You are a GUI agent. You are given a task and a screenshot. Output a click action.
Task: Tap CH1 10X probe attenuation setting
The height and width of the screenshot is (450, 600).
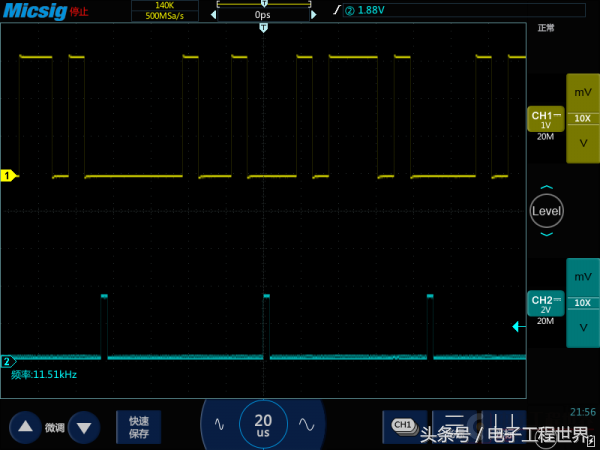583,119
